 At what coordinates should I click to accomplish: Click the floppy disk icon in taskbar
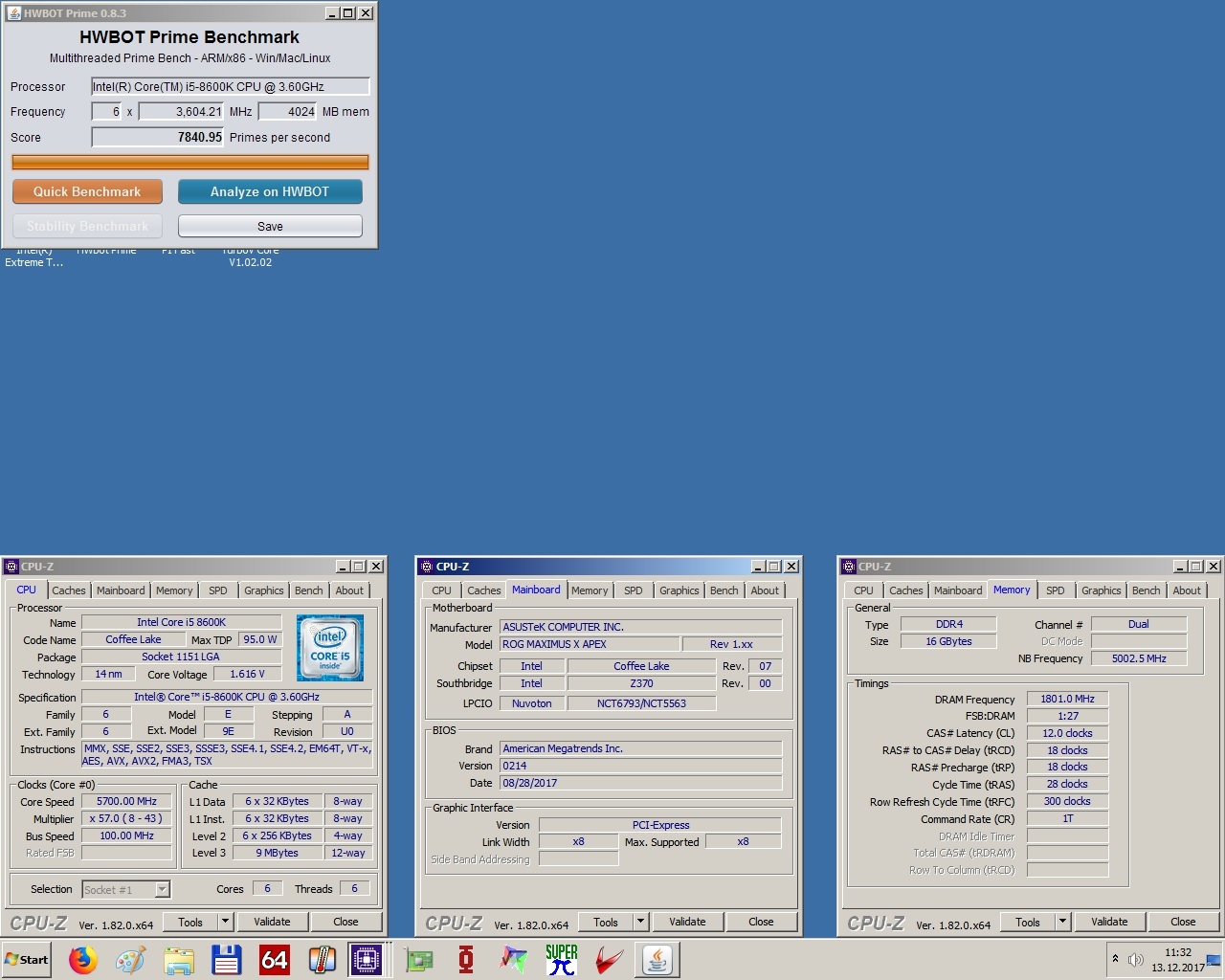[226, 959]
